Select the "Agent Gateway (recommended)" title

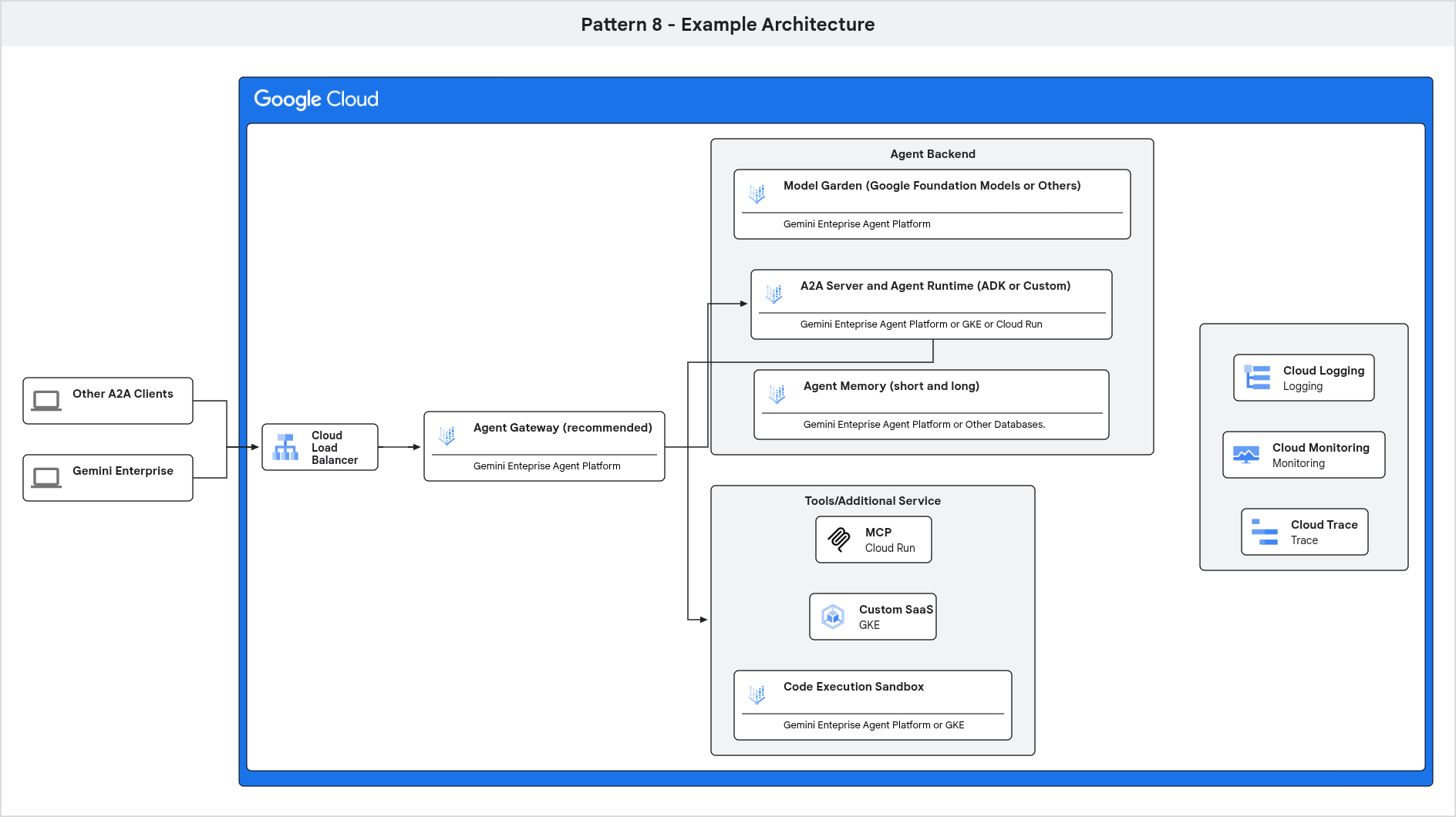coord(563,428)
